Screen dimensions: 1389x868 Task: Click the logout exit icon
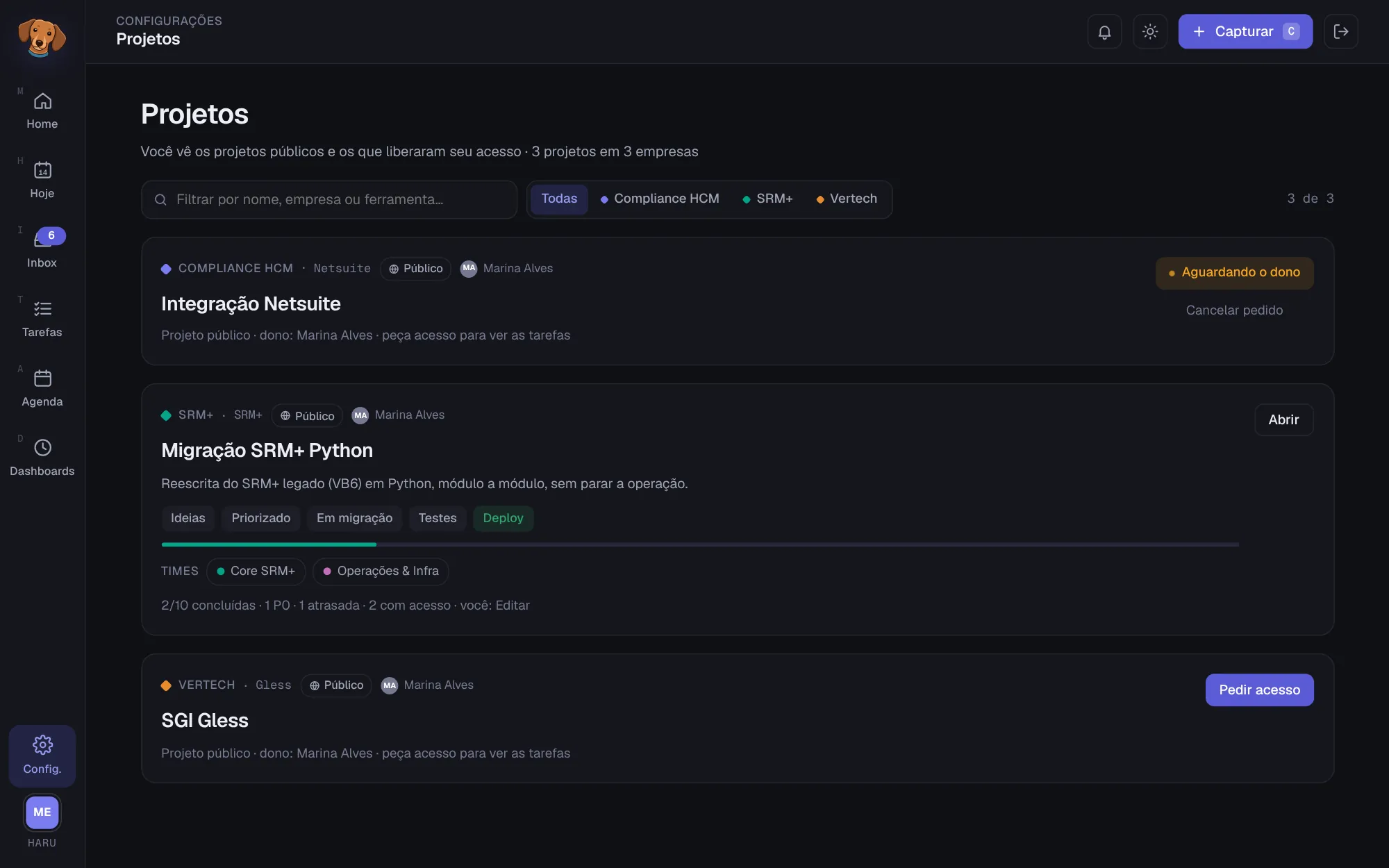pos(1341,32)
